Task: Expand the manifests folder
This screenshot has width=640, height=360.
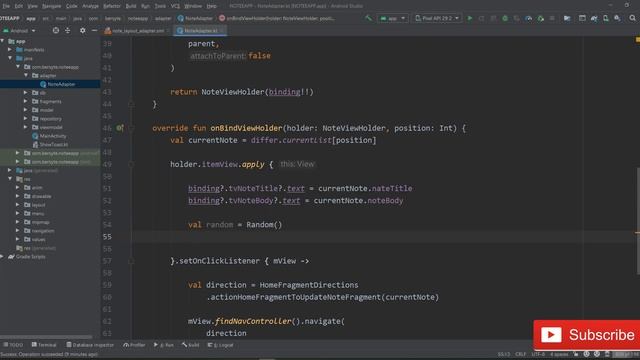Action: tap(10, 50)
